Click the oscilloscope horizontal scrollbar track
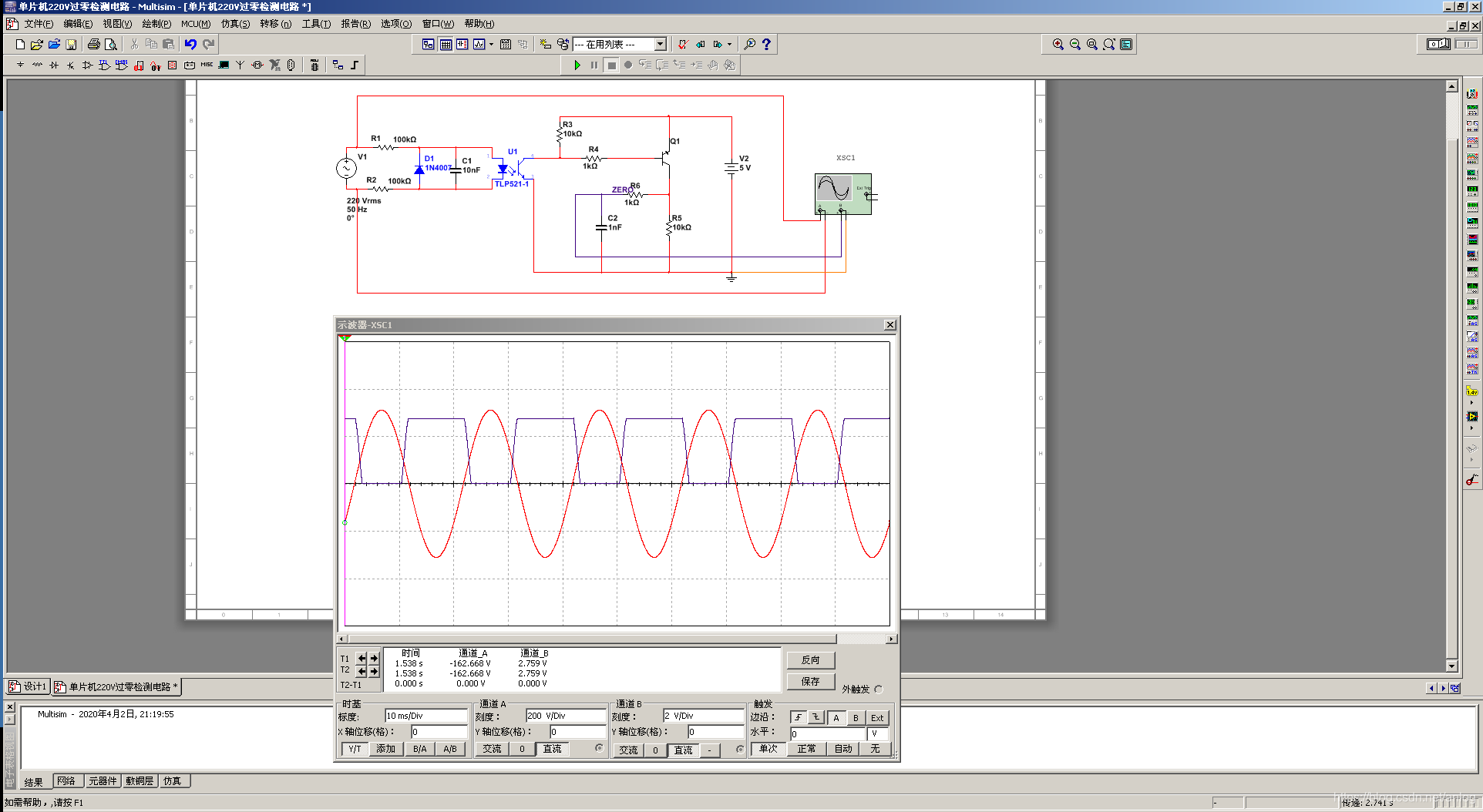1483x812 pixels. 861,639
